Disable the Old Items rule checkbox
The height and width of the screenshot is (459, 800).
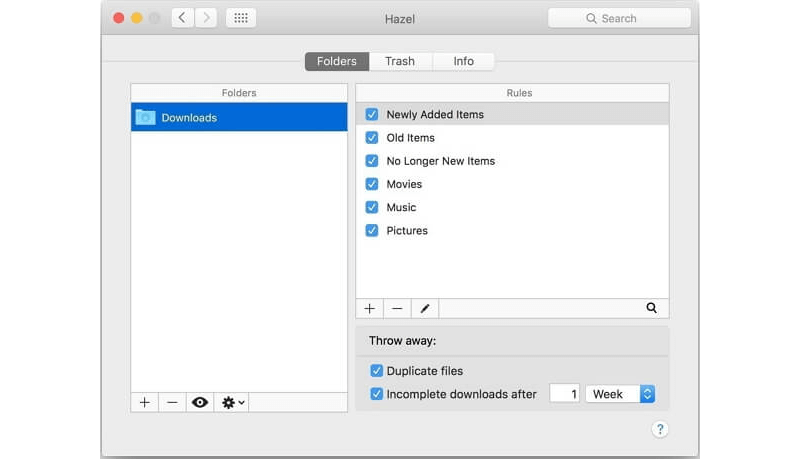coord(372,138)
